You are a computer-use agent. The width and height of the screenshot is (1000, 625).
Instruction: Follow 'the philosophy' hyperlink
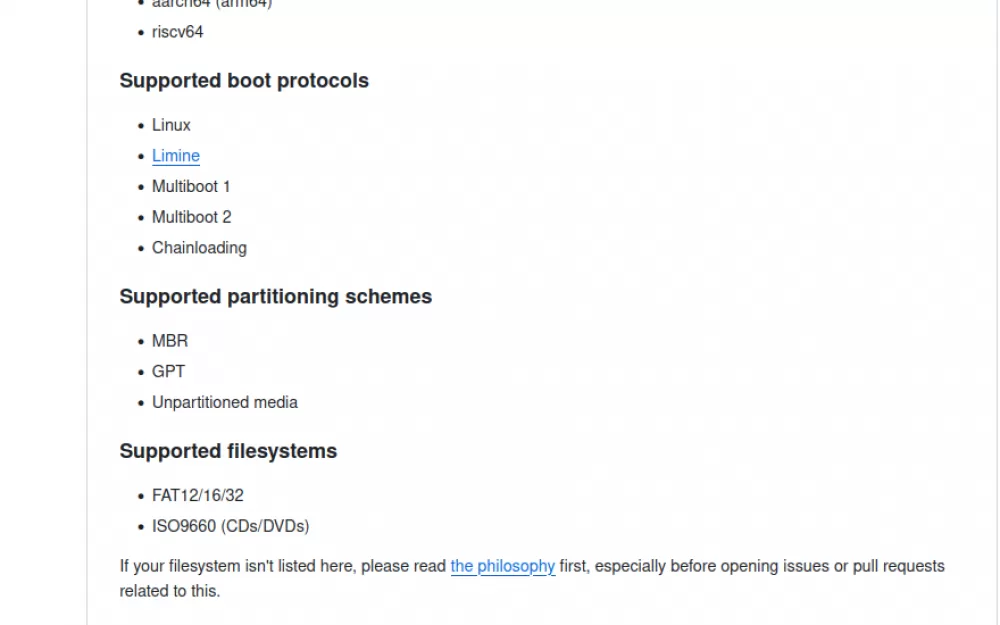[503, 566]
